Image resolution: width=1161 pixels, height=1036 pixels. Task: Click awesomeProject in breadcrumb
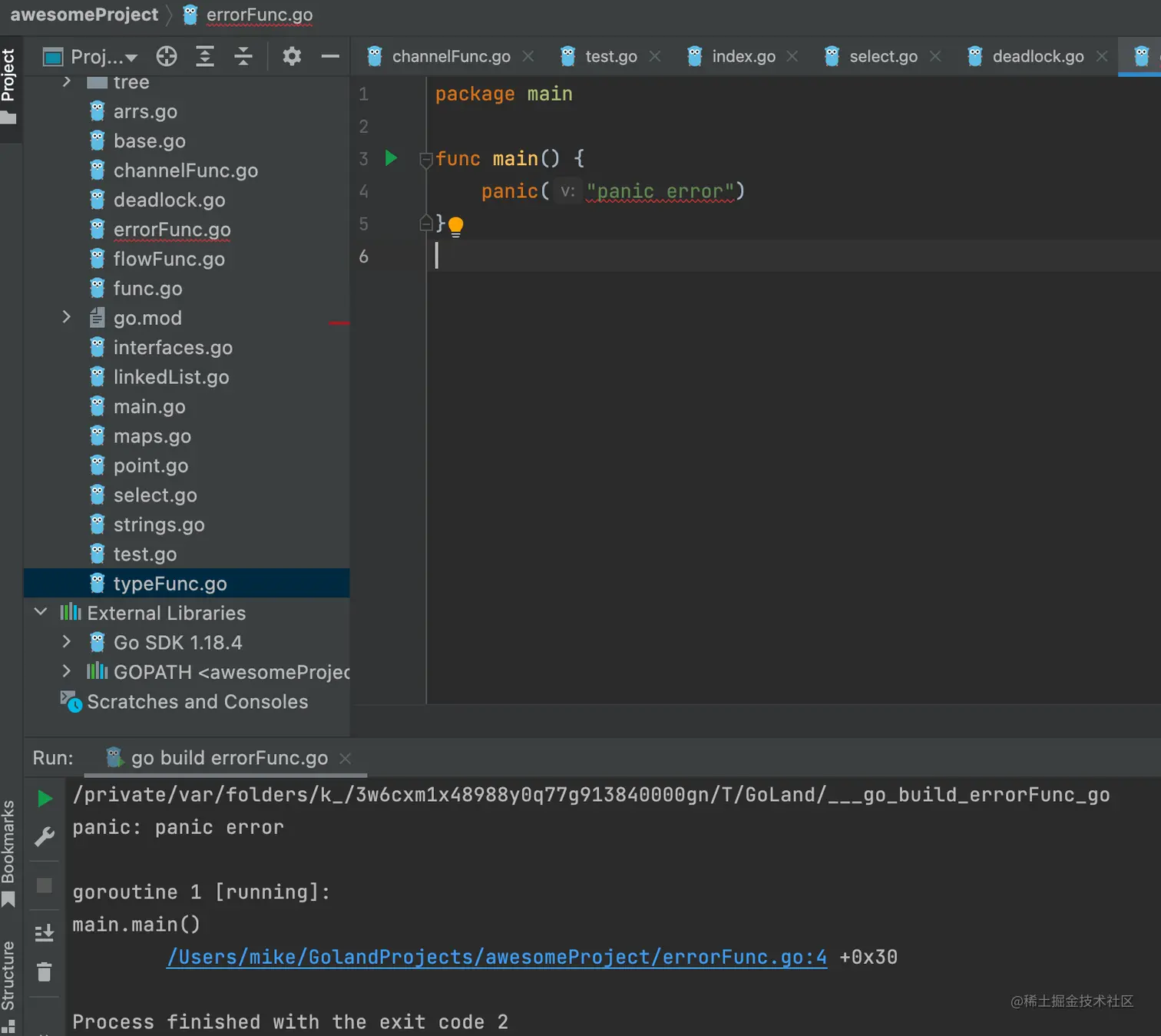[x=84, y=15]
